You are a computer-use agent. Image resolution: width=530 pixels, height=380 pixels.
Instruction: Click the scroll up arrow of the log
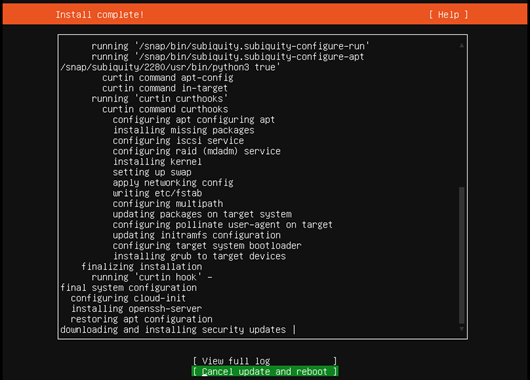(461, 45)
